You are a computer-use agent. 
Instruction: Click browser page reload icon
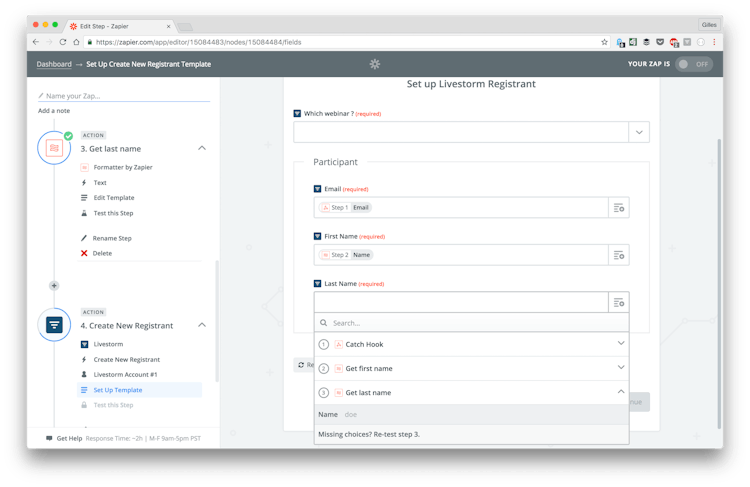point(63,42)
